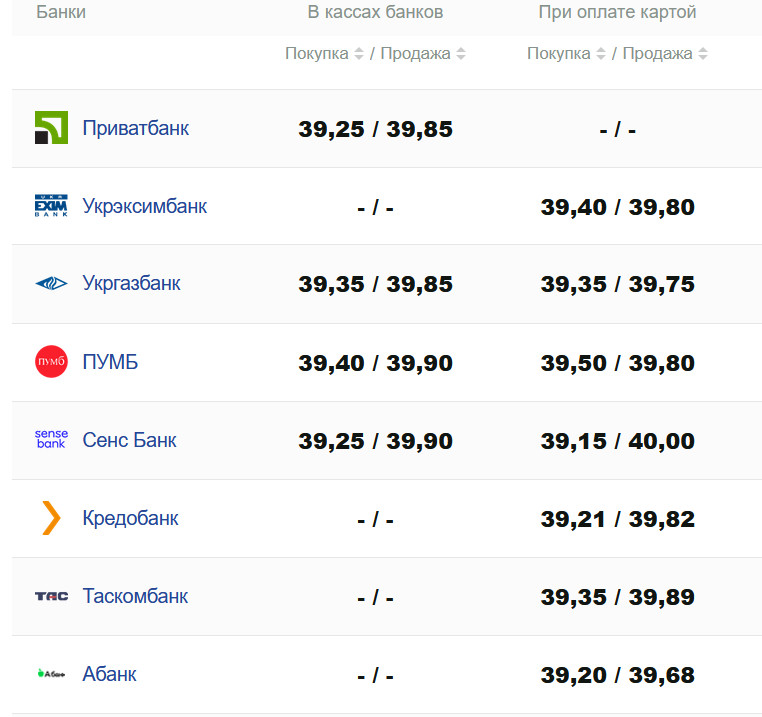The height and width of the screenshot is (717, 762).
Task: Open the Приватбанк bank link
Action: click(x=135, y=128)
